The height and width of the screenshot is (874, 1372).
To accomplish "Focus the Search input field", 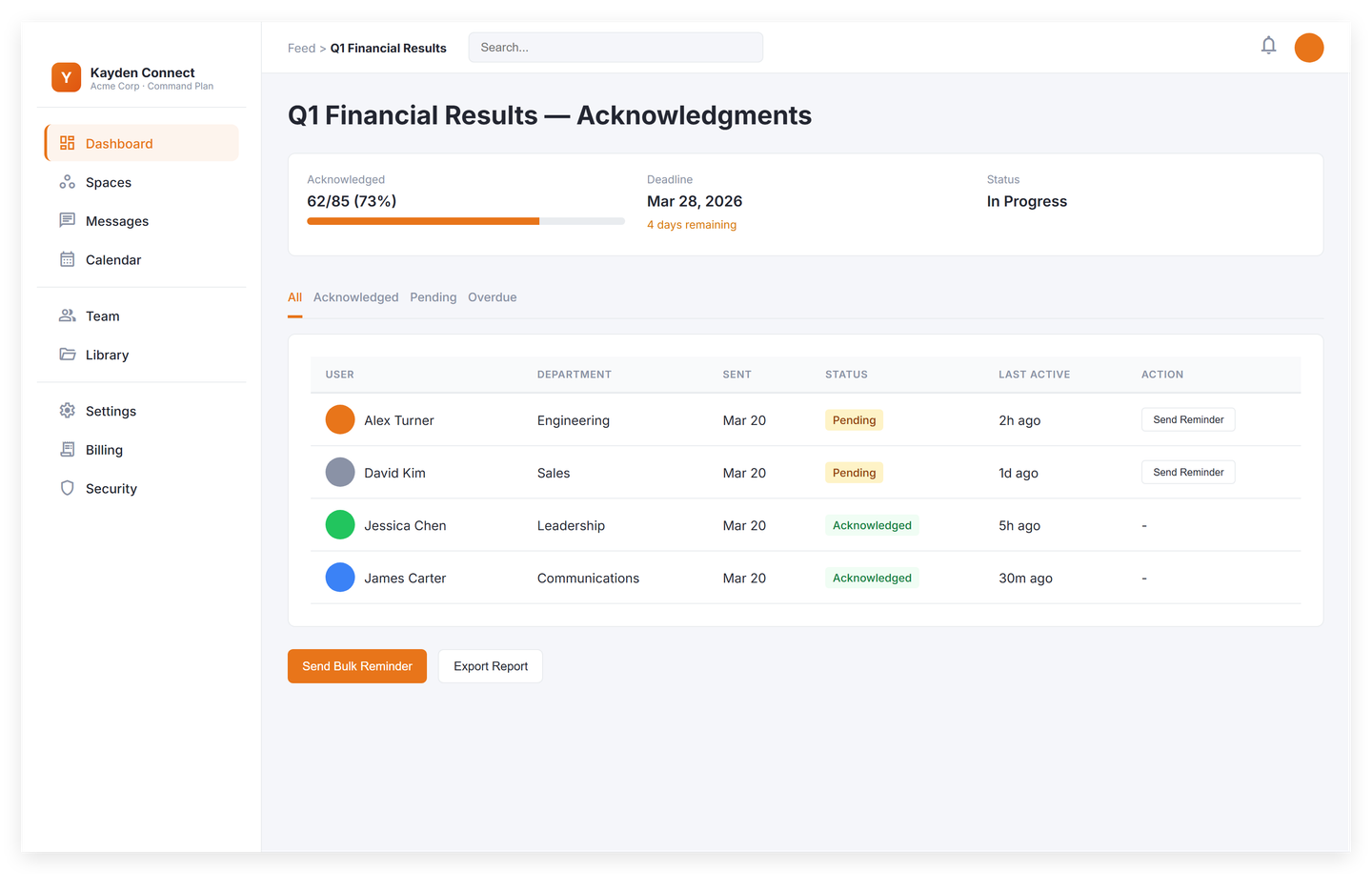I will 615,48.
